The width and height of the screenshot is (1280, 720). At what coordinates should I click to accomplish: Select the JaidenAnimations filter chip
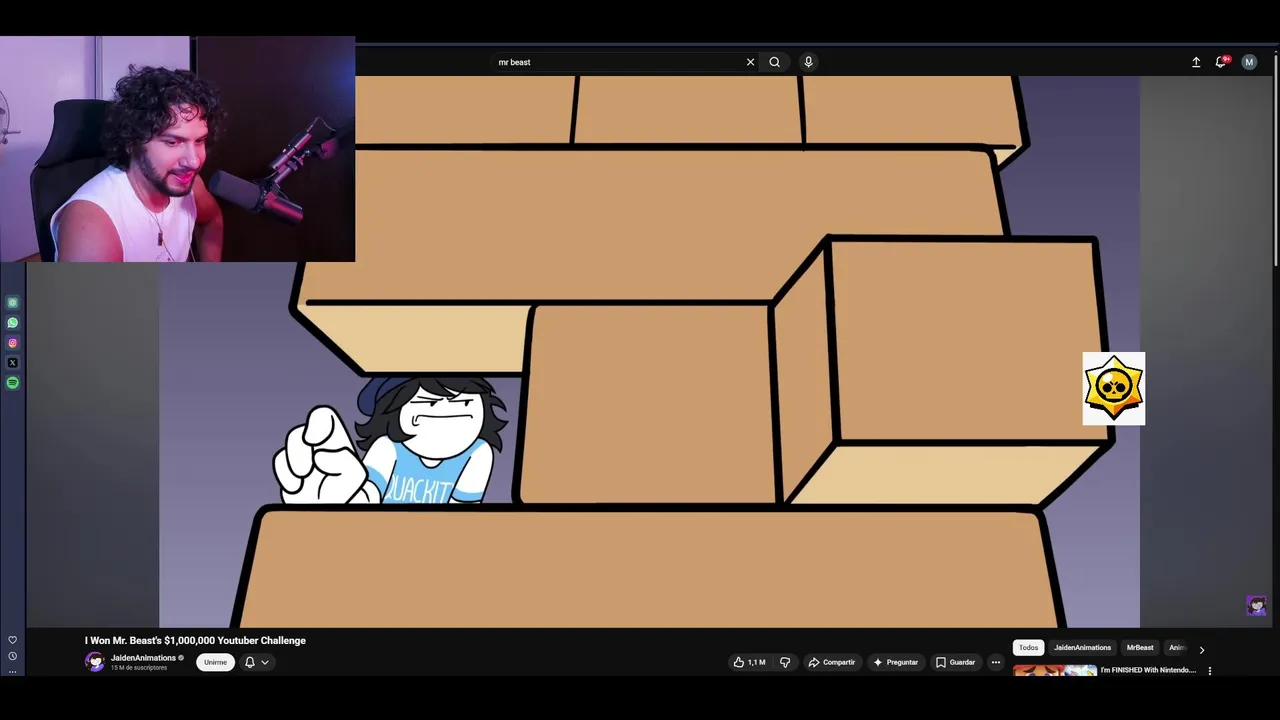point(1082,648)
